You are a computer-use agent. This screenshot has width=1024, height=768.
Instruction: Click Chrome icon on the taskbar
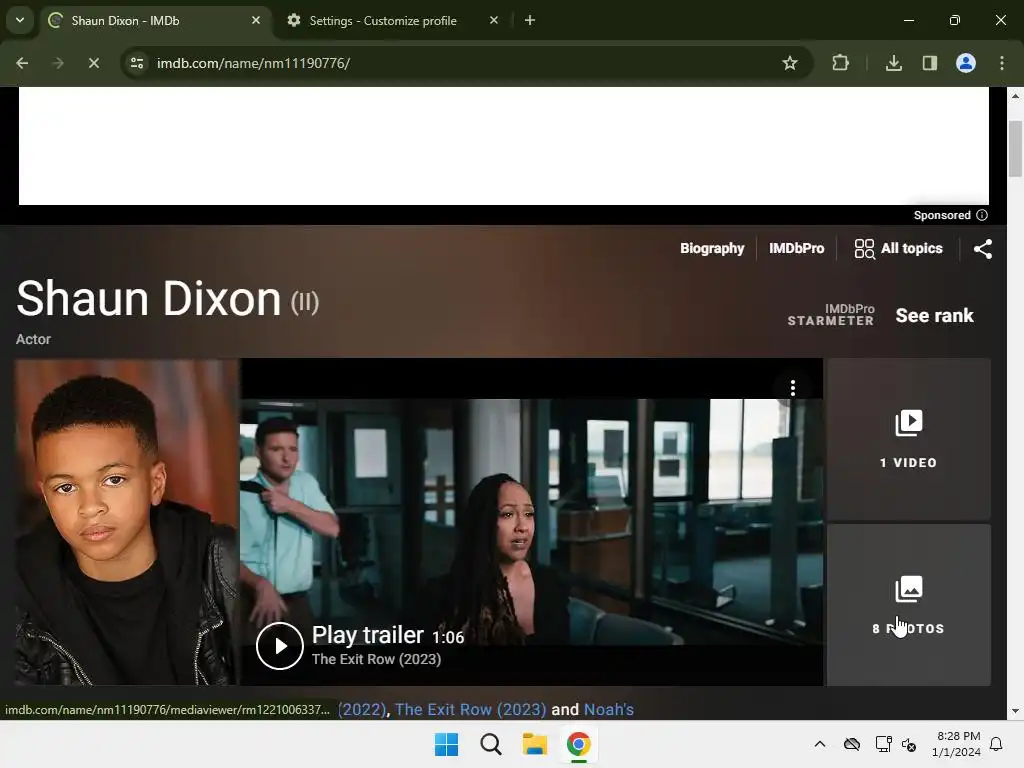(578, 744)
